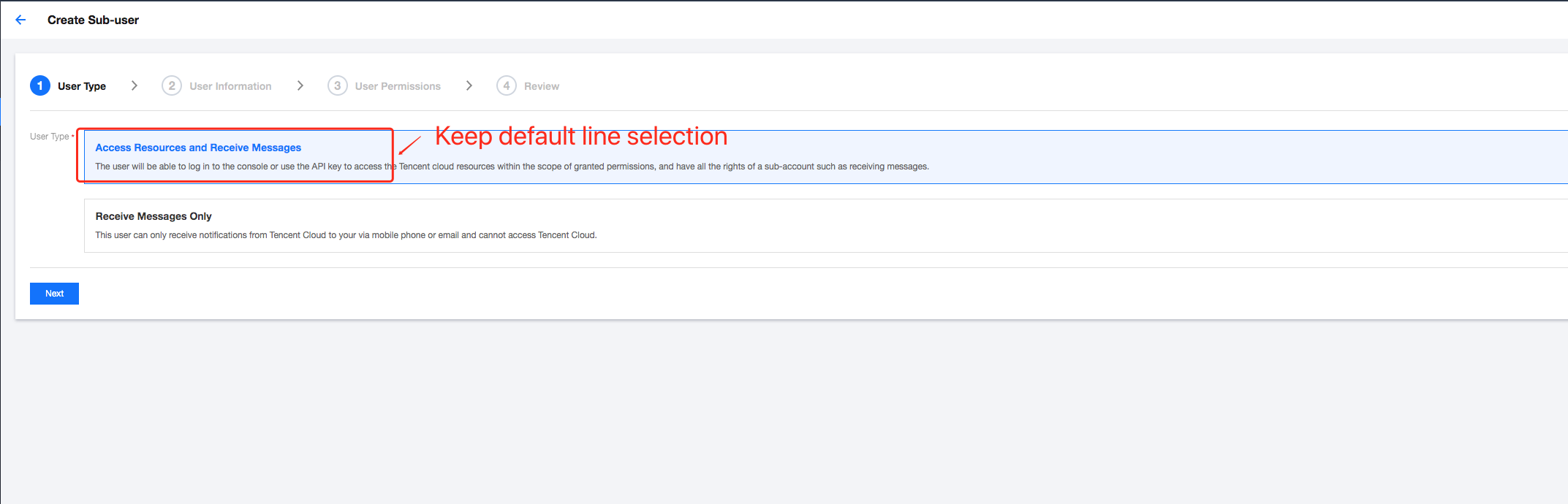Click the step 2 circle icon
Viewport: 1568px width, 504px height.
click(172, 85)
